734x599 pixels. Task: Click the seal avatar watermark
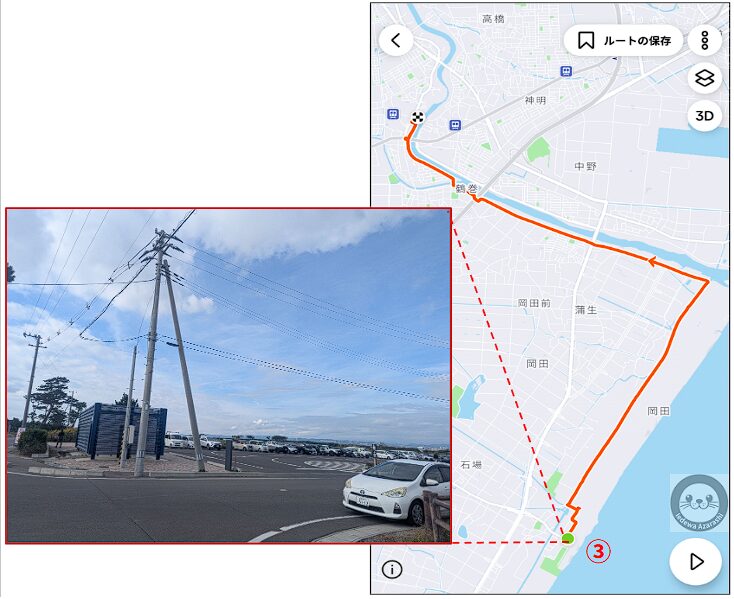tap(700, 504)
